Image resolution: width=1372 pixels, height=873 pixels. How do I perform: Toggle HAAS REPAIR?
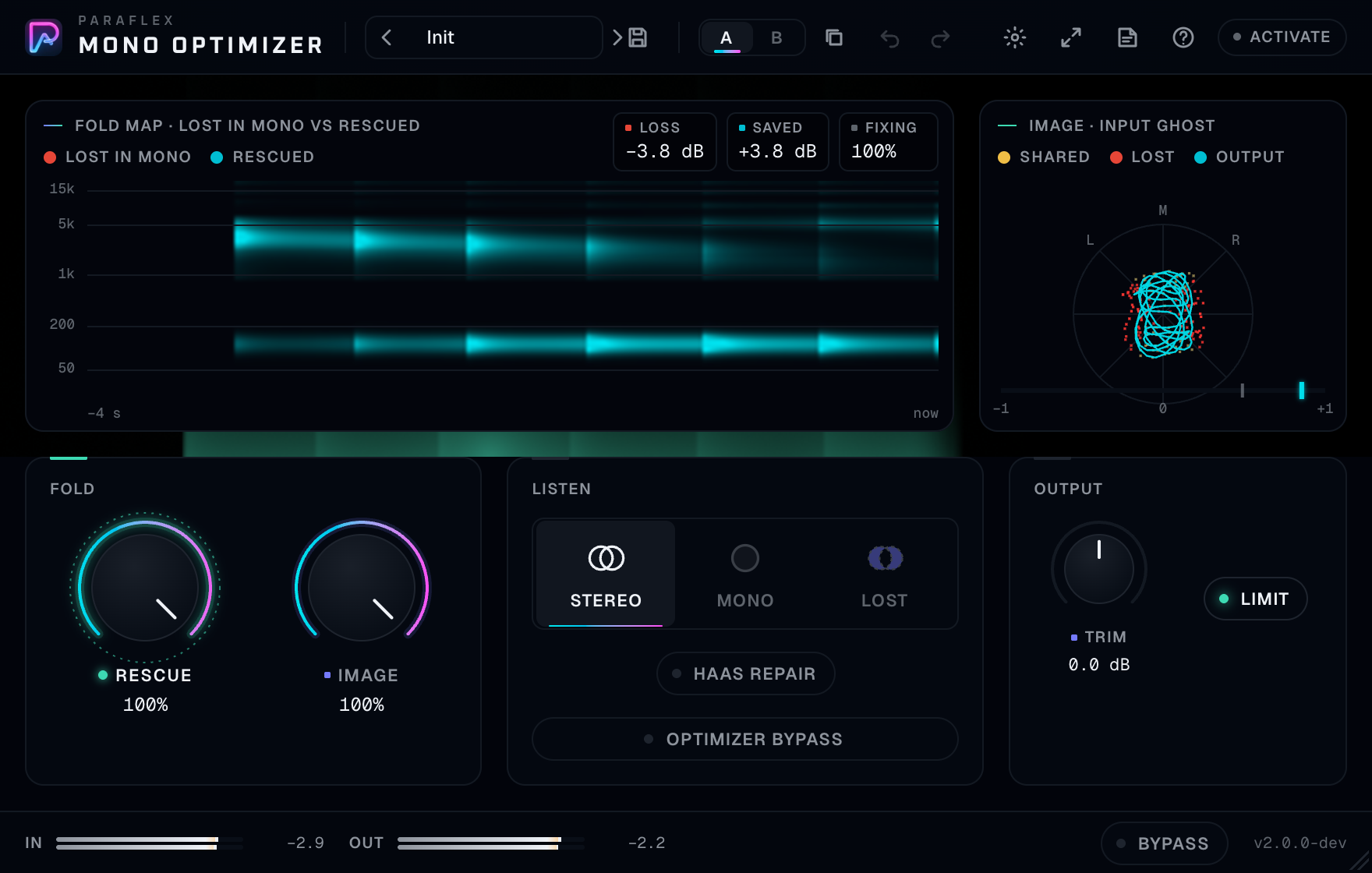pyautogui.click(x=746, y=673)
